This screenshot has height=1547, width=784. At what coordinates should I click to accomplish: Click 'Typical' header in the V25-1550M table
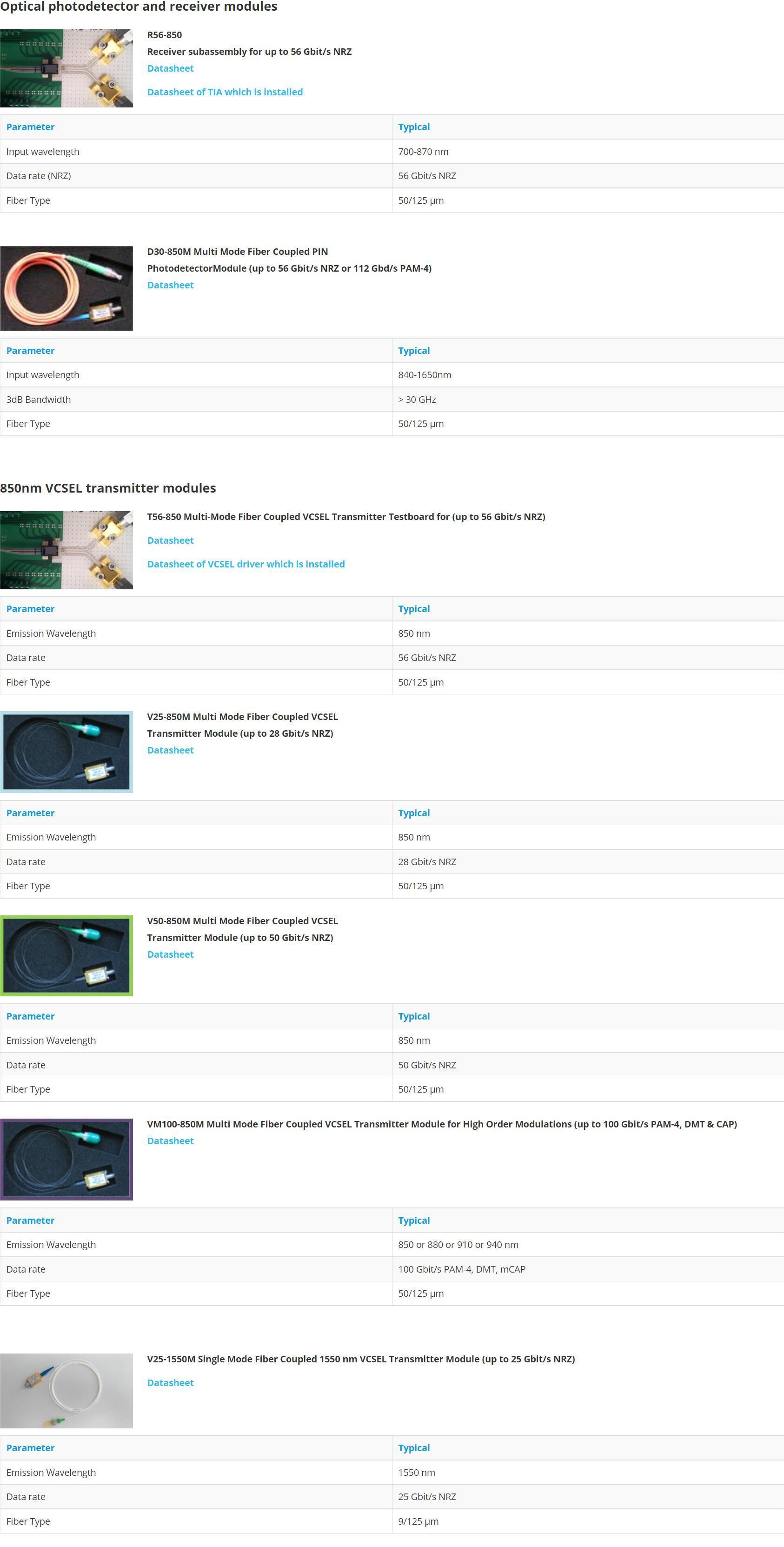414,1448
